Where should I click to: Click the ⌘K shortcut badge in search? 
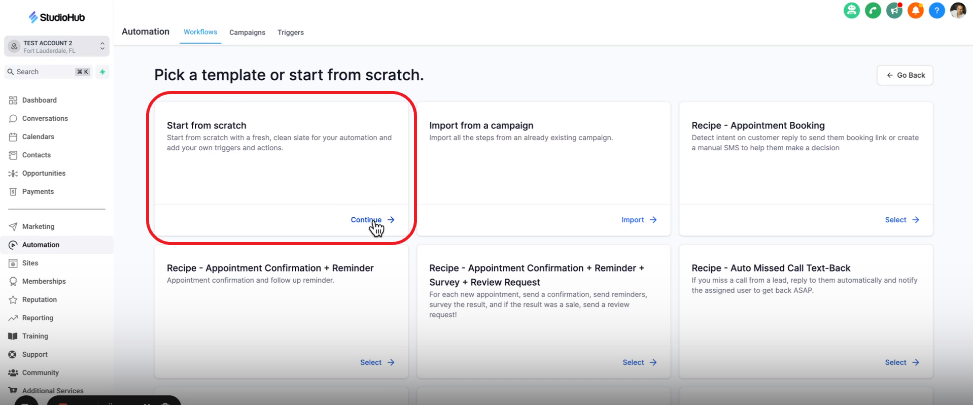point(83,72)
